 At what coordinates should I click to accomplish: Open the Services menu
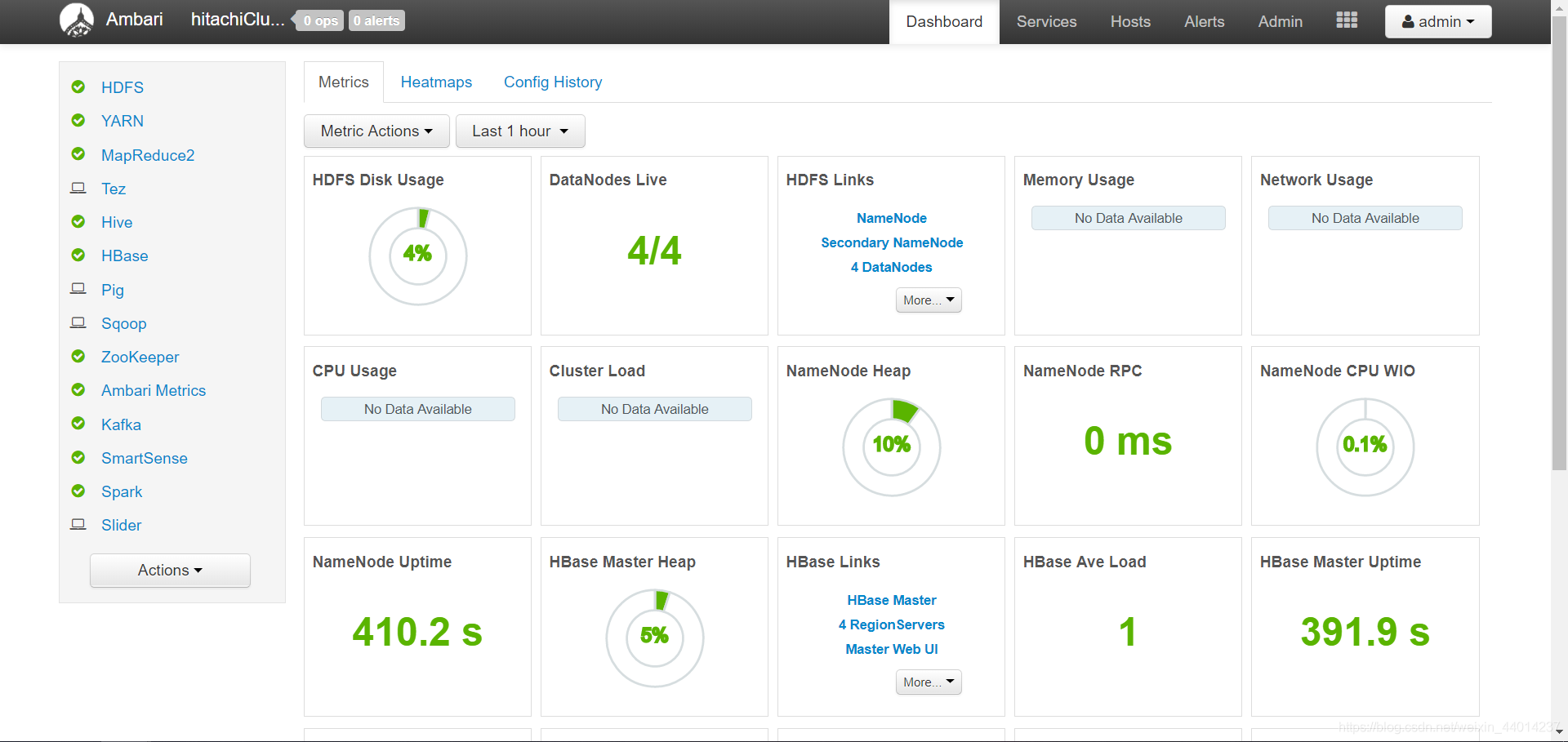[x=1046, y=22]
